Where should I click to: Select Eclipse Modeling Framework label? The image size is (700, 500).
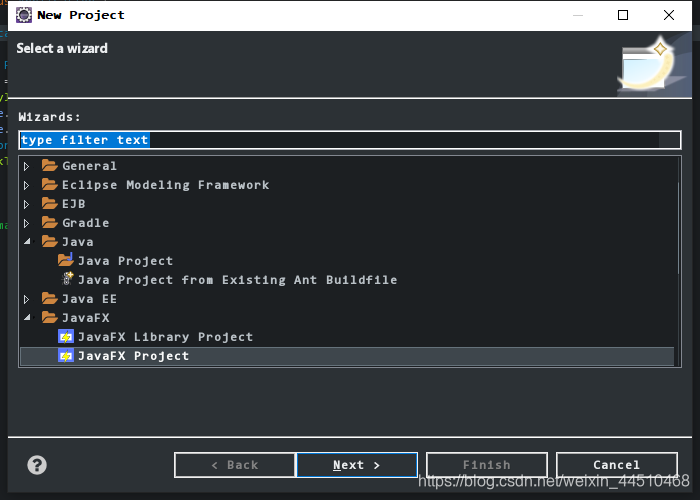(x=166, y=185)
